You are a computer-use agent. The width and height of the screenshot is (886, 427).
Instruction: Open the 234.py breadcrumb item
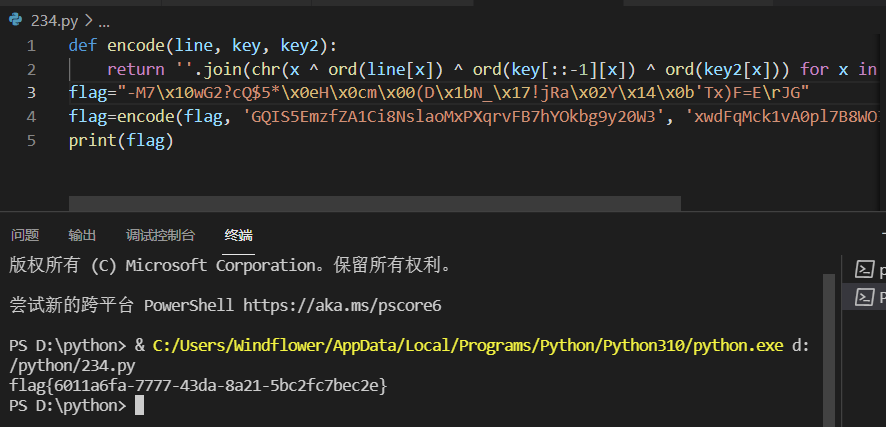click(54, 21)
